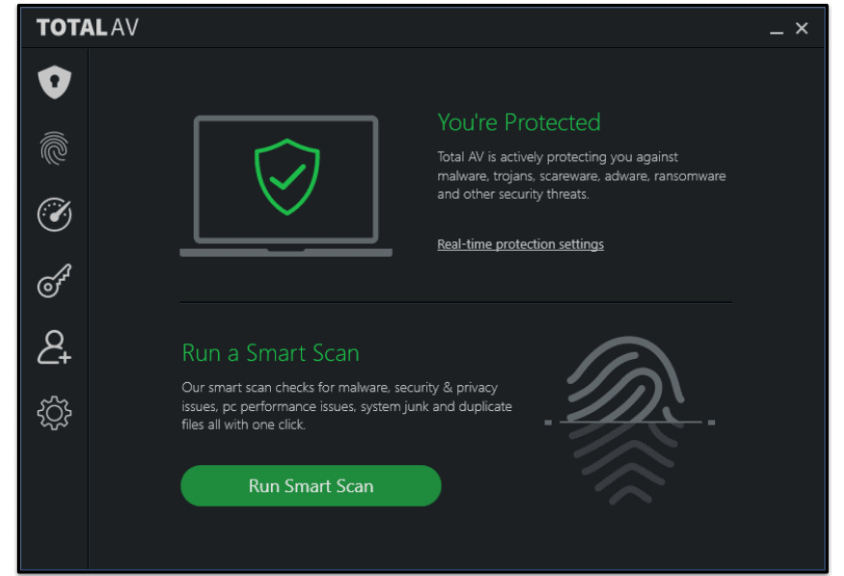844x576 pixels.
Task: Select the malware protection description text
Action: [580, 176]
